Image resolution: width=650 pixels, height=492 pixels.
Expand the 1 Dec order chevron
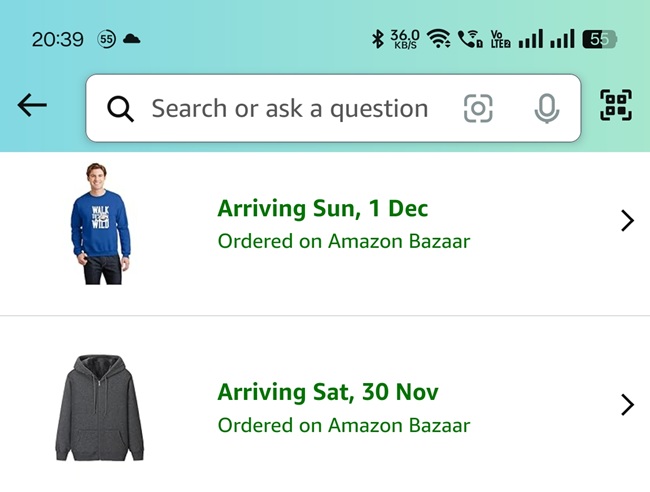tap(627, 221)
